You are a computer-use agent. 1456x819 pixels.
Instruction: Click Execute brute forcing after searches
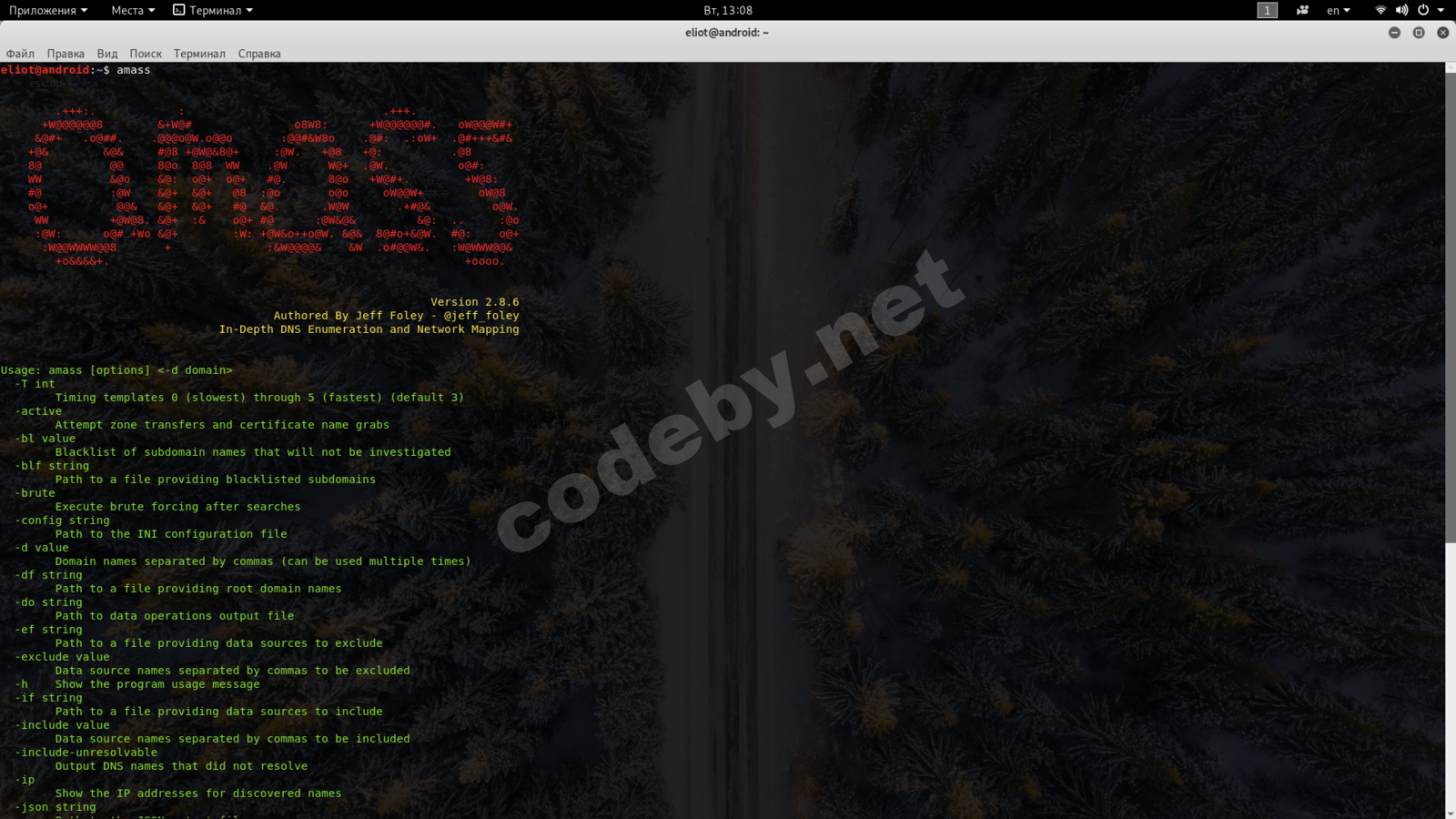[x=177, y=507]
